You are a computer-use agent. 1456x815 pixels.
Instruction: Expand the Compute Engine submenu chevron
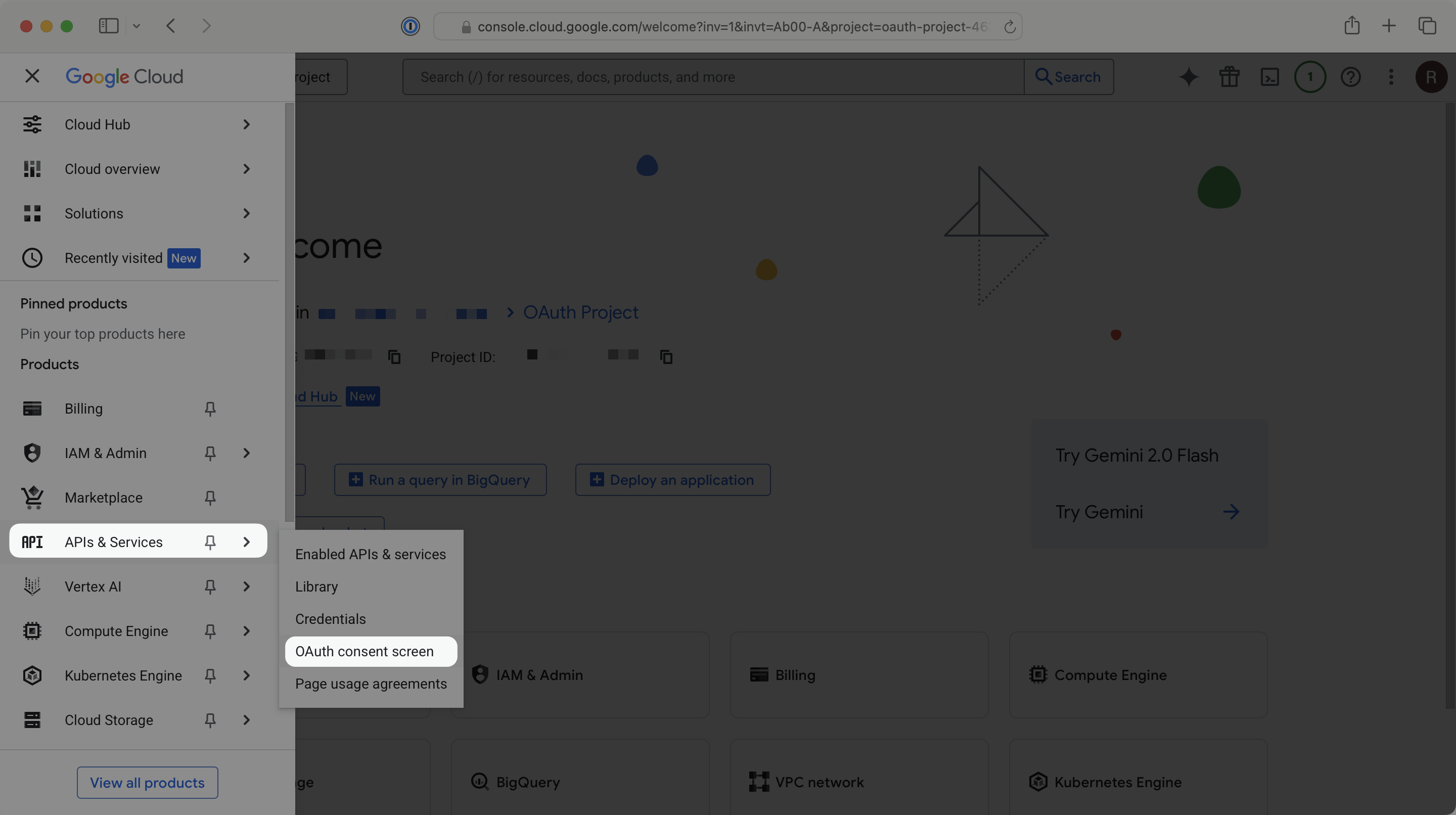[246, 631]
